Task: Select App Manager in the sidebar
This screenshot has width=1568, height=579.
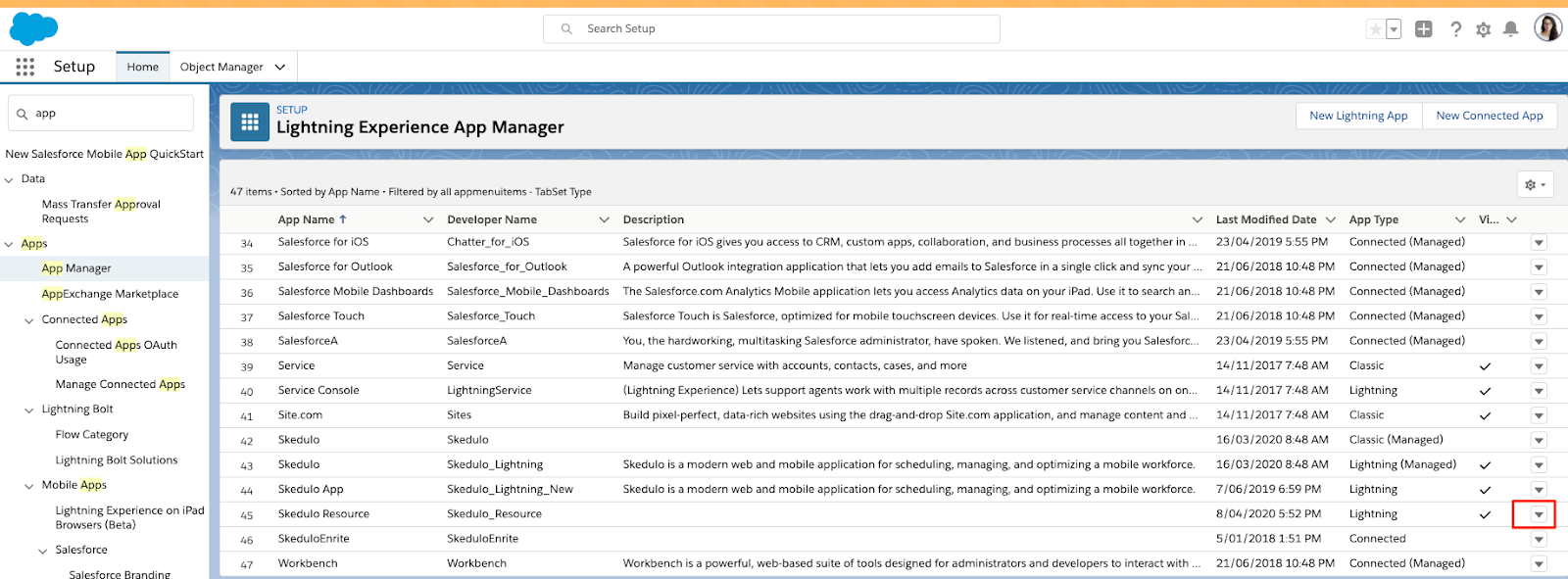Action: click(x=76, y=268)
